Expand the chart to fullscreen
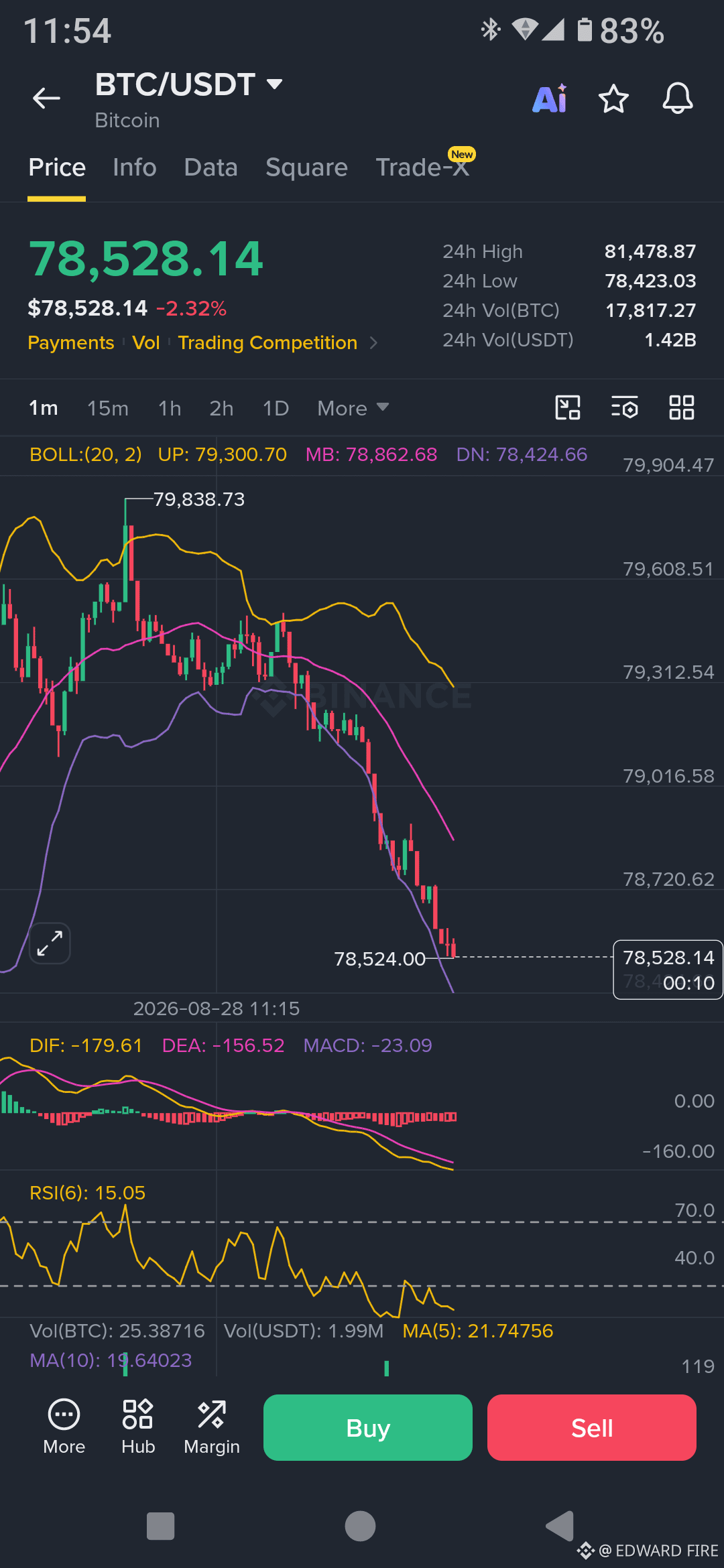The height and width of the screenshot is (1568, 724). point(50,943)
